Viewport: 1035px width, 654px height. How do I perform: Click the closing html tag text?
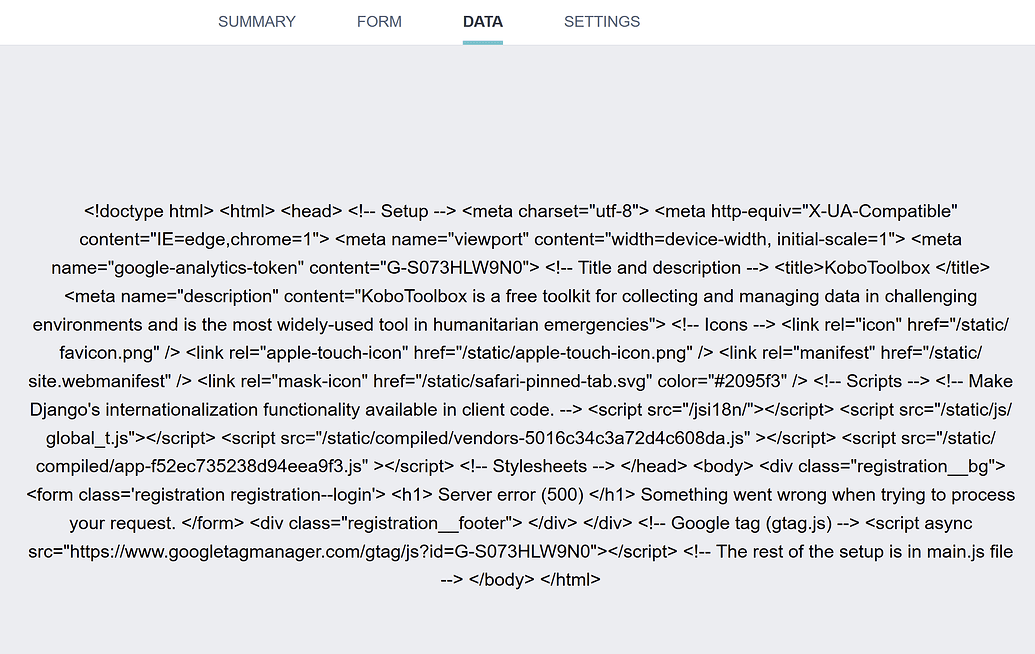572,579
